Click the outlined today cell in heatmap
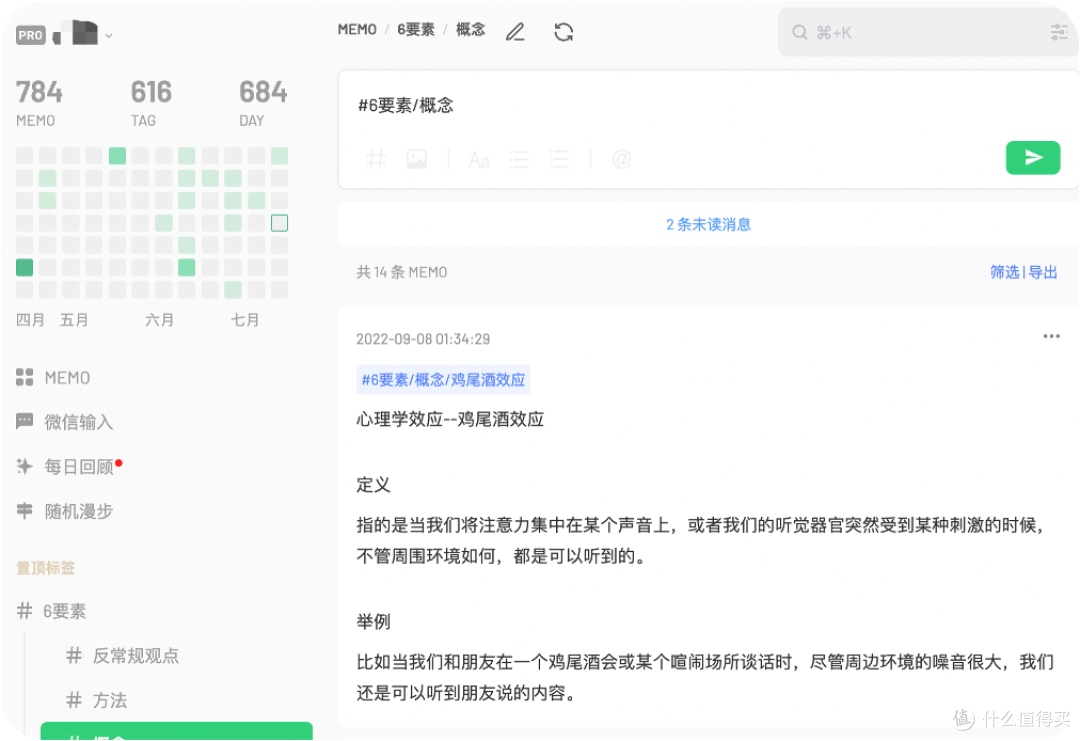Image resolution: width=1080 pixels, height=741 pixels. click(x=279, y=222)
